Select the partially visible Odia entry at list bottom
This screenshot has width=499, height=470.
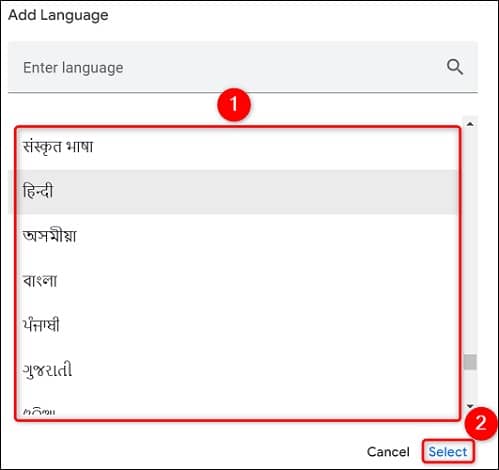coord(233,407)
